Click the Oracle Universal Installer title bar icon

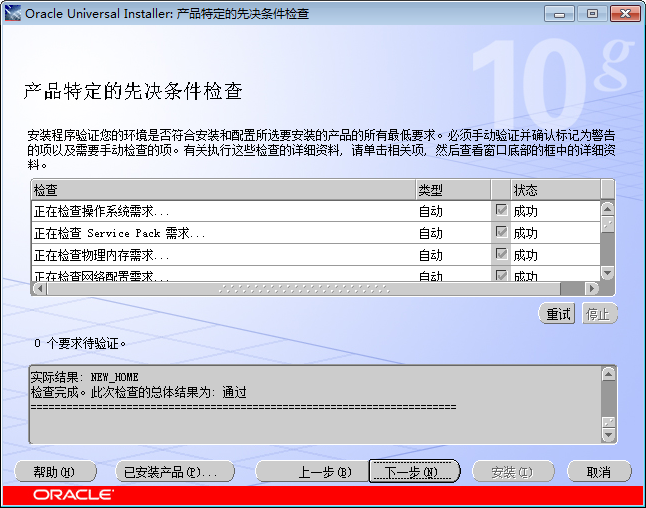12,13
